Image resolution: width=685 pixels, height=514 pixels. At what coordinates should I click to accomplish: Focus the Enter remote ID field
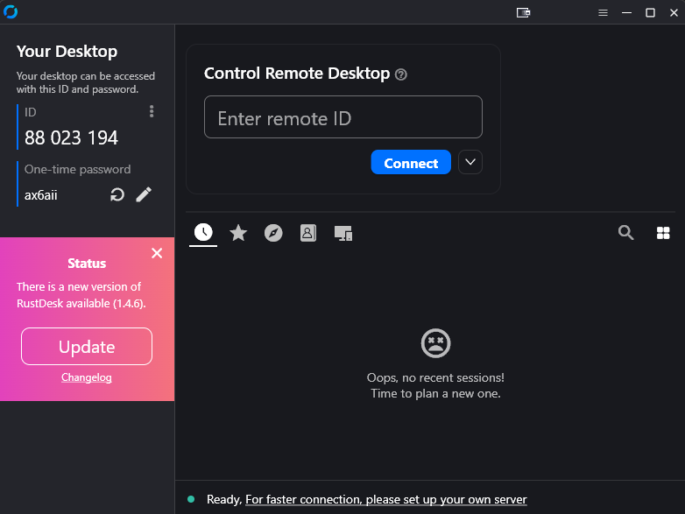(343, 118)
